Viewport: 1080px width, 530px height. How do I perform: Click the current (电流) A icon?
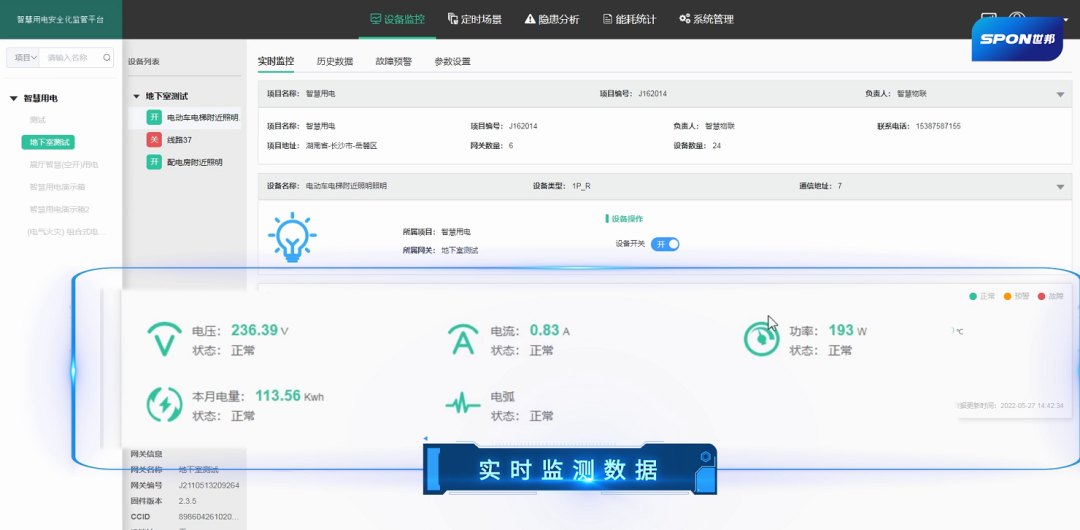coord(462,340)
